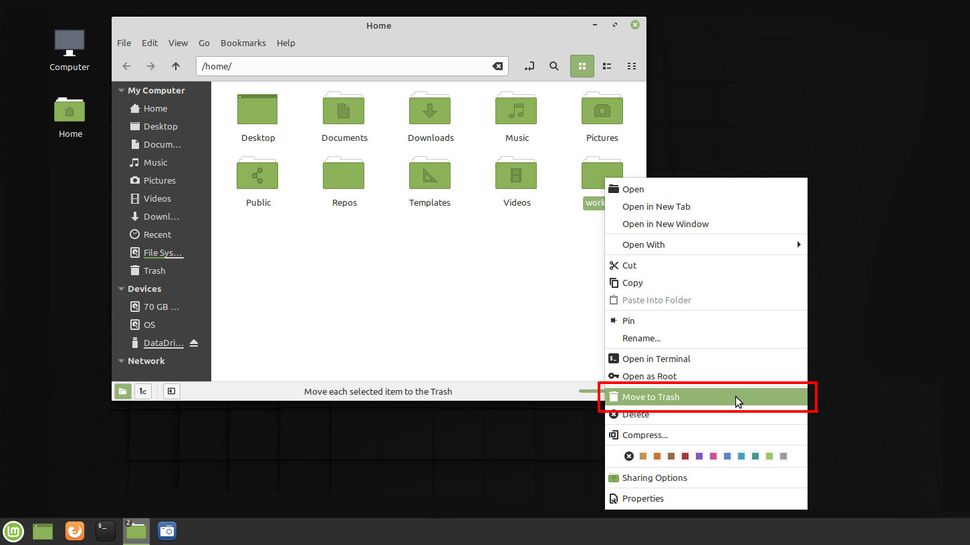Choose Copy in the context menu
The width and height of the screenshot is (970, 545).
706,283
